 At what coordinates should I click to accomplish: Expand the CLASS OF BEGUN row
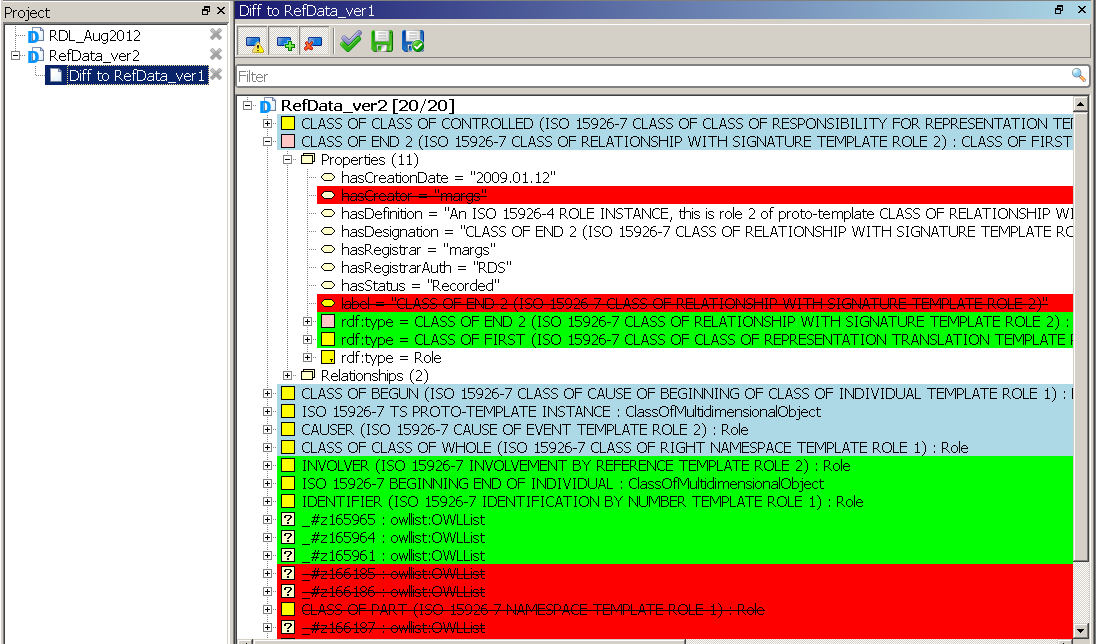pyautogui.click(x=267, y=394)
